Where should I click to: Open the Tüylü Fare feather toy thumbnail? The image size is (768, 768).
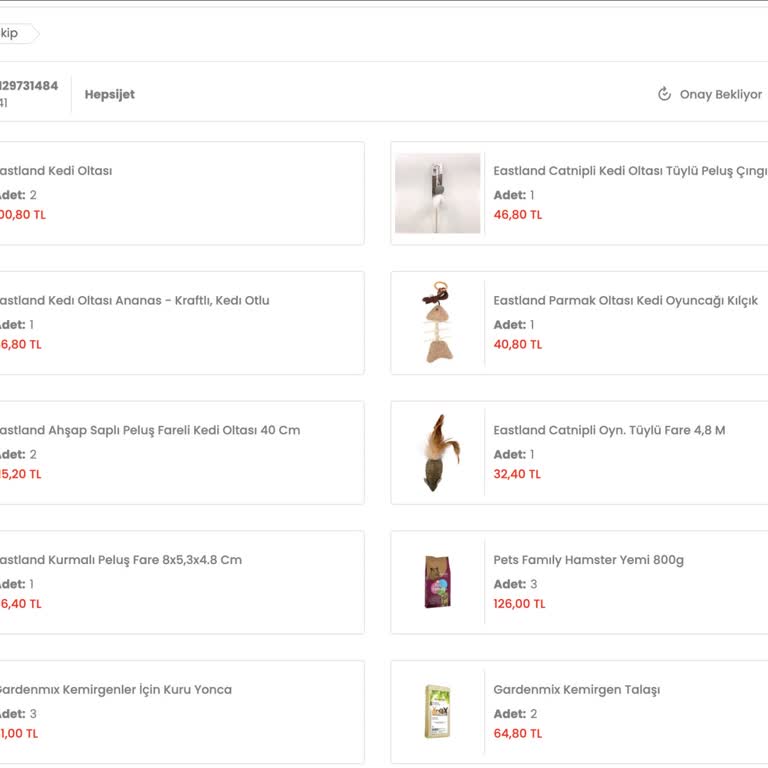coord(437,452)
